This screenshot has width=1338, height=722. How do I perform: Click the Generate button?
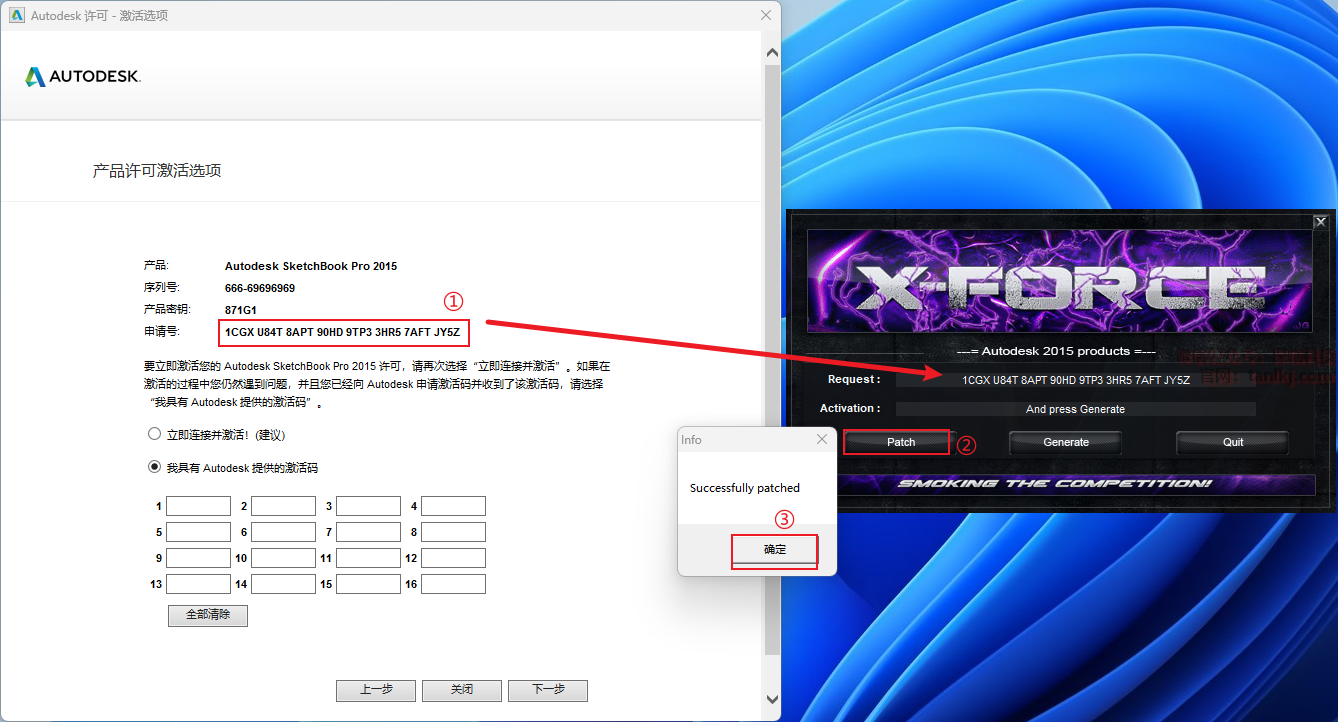point(1066,442)
